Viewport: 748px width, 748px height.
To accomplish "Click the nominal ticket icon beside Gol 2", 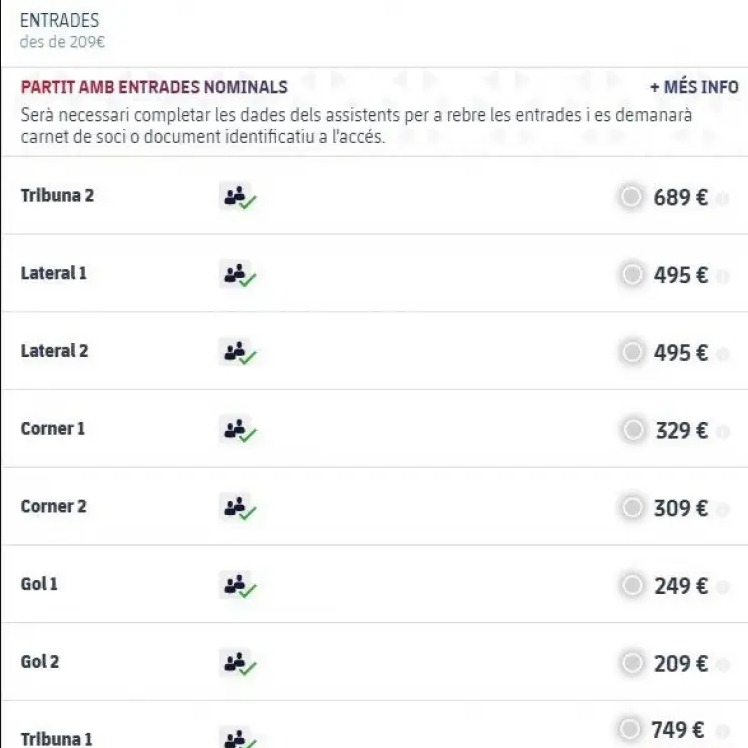I will [239, 663].
